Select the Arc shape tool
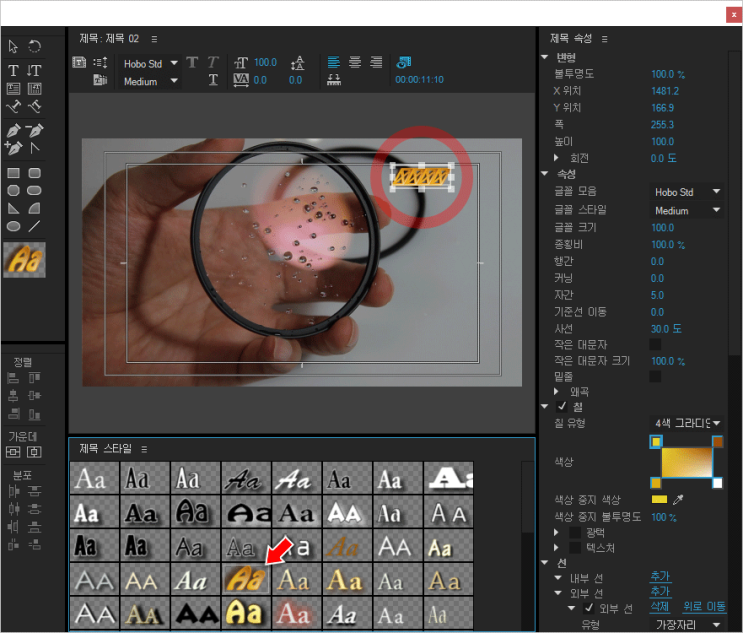743x633 pixels. [x=34, y=208]
